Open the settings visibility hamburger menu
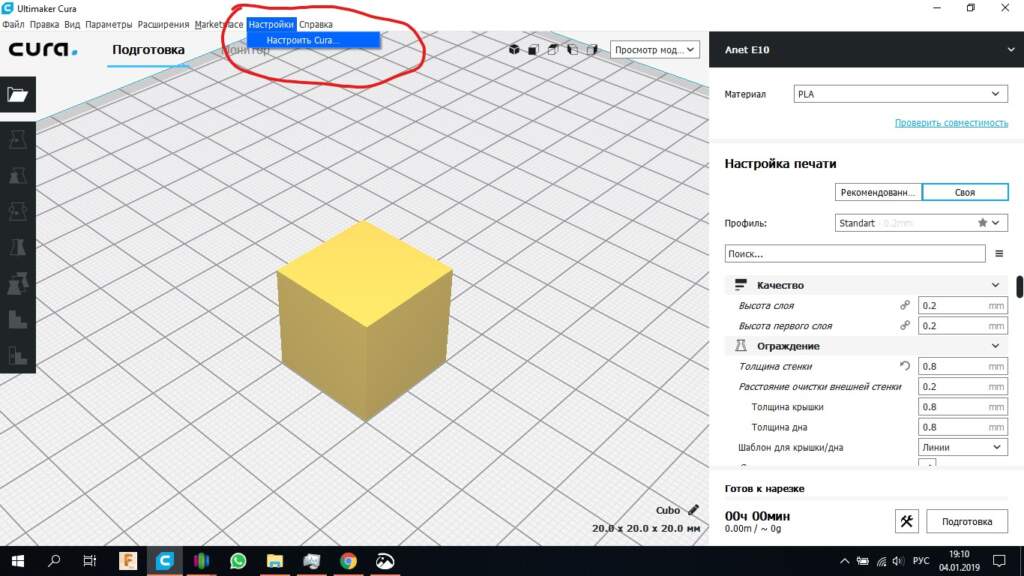 pos(999,254)
